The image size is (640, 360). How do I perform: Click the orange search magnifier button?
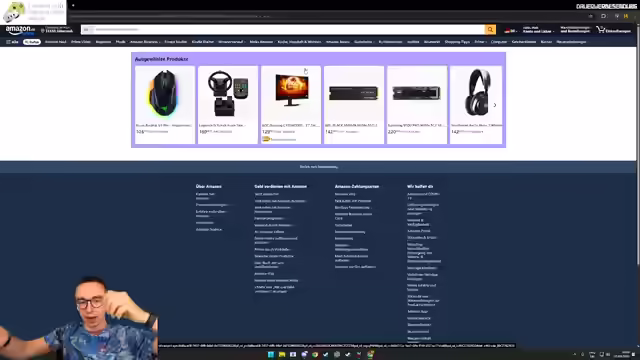point(490,29)
